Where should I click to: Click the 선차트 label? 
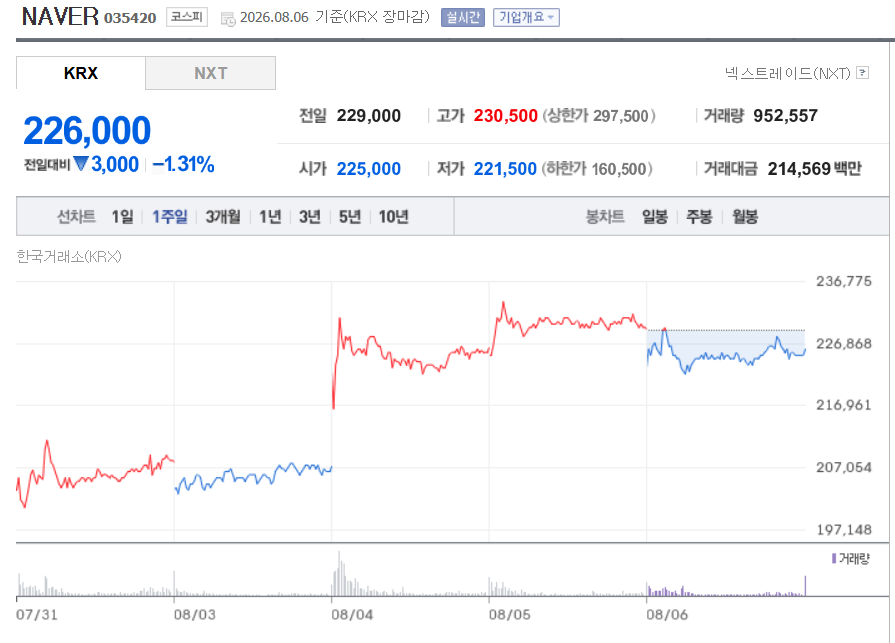76,217
